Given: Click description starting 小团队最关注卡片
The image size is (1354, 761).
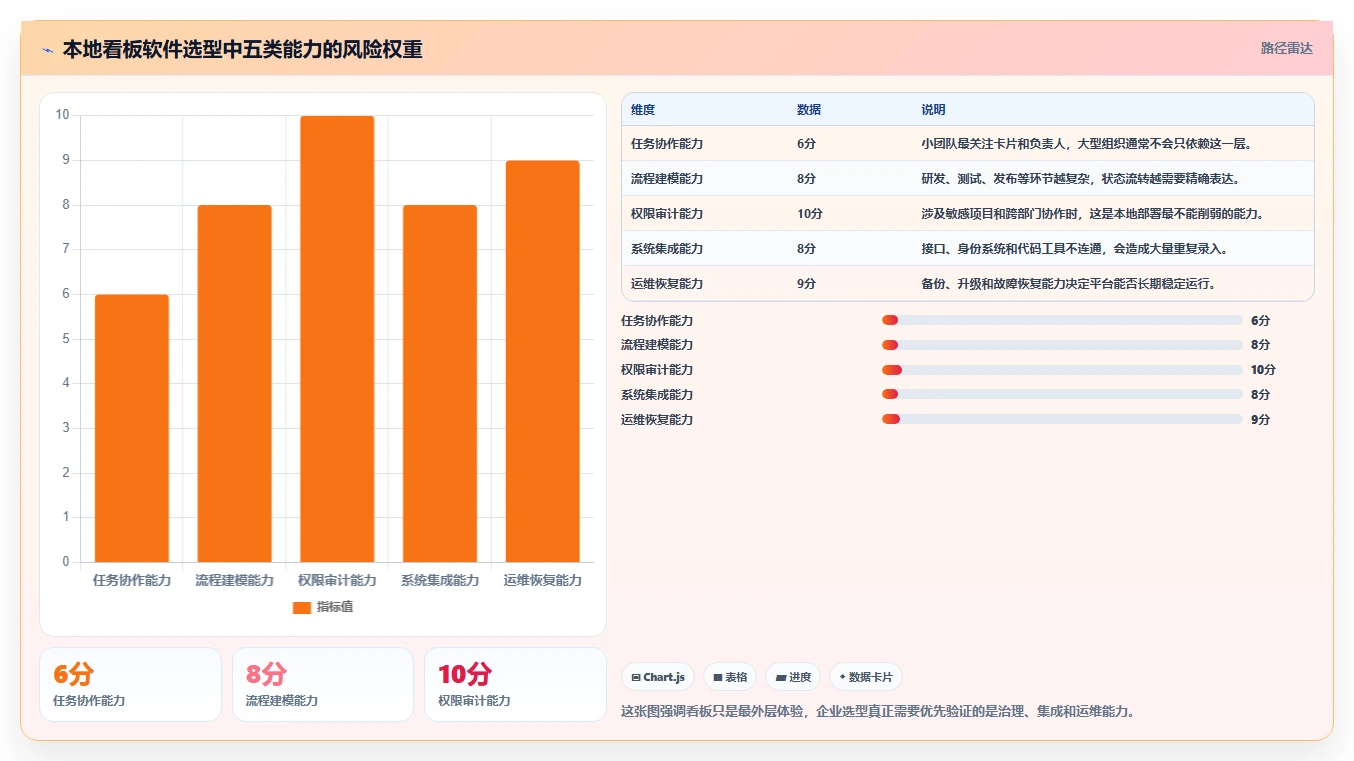Looking at the screenshot, I should pos(1087,144).
